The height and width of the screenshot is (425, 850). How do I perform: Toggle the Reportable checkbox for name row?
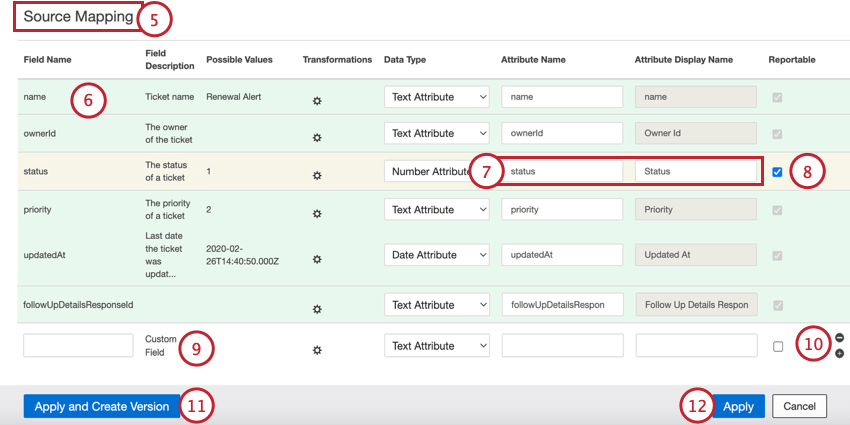pyautogui.click(x=777, y=97)
